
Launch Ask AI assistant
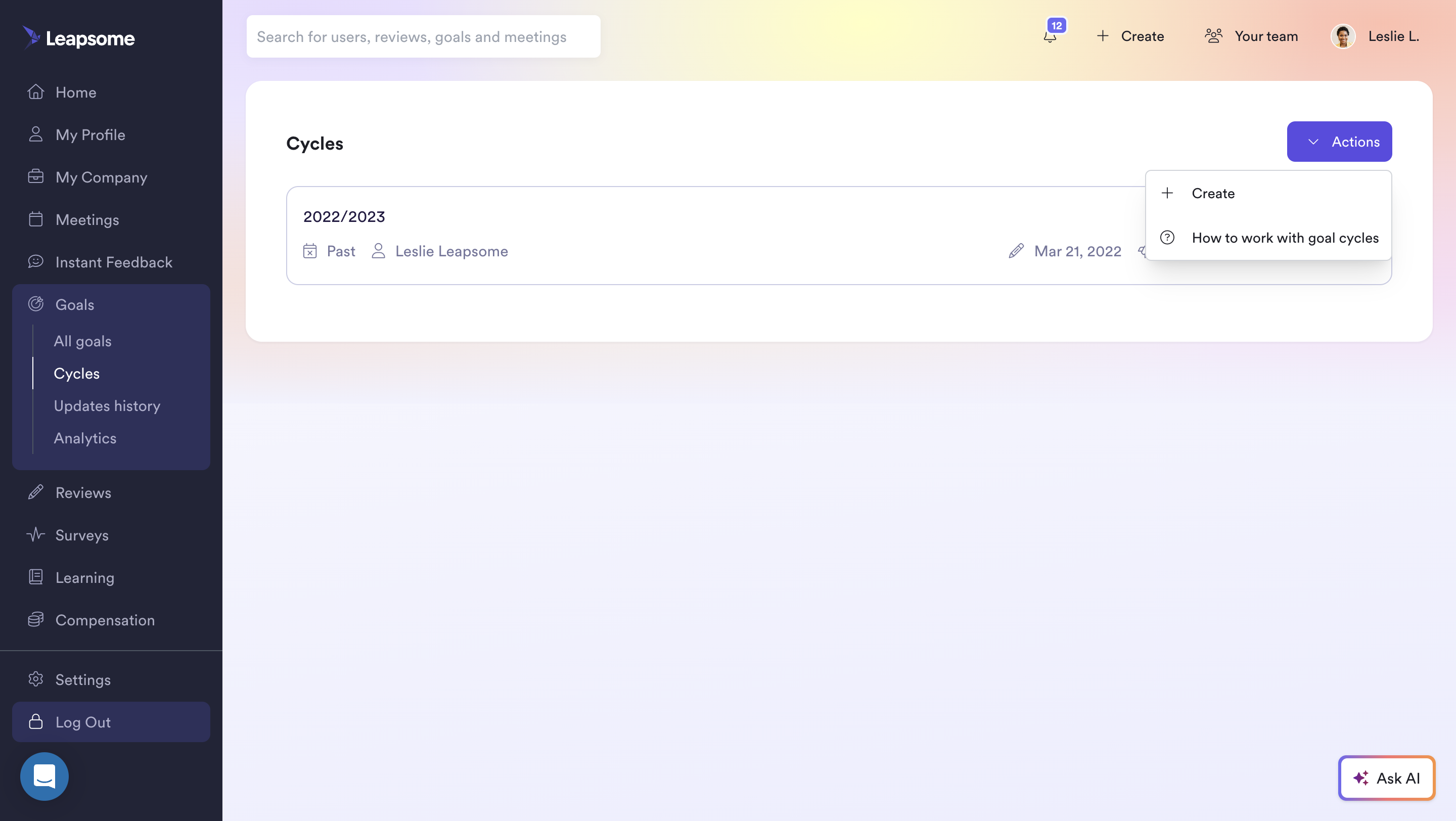[1386, 778]
